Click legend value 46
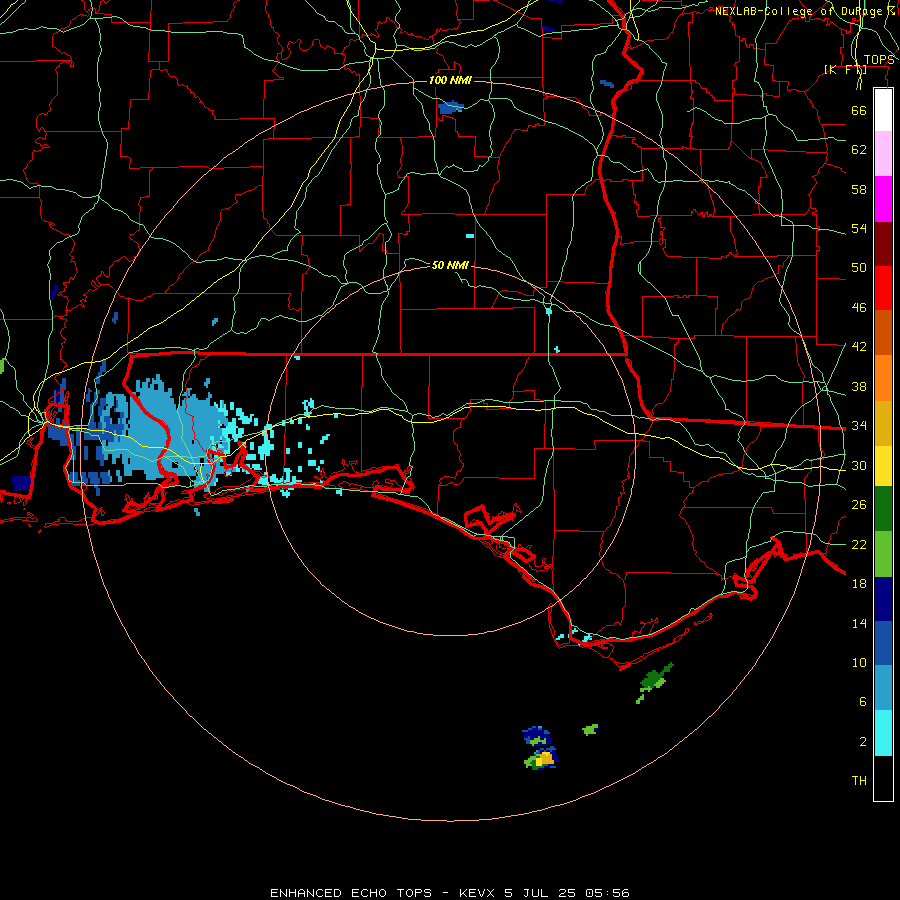900x900 pixels. pyautogui.click(x=859, y=308)
